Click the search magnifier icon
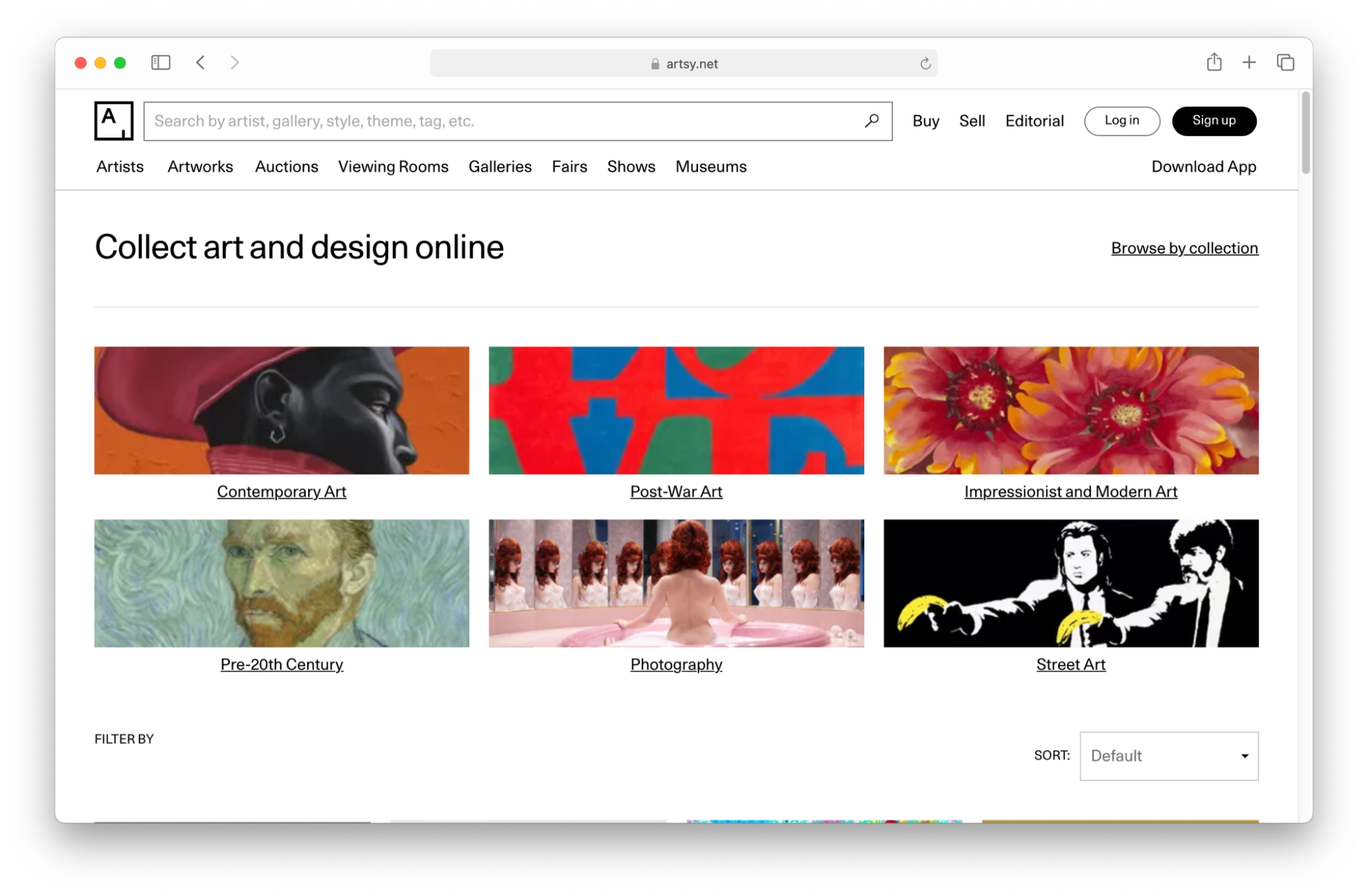Viewport: 1368px width, 896px height. click(871, 121)
